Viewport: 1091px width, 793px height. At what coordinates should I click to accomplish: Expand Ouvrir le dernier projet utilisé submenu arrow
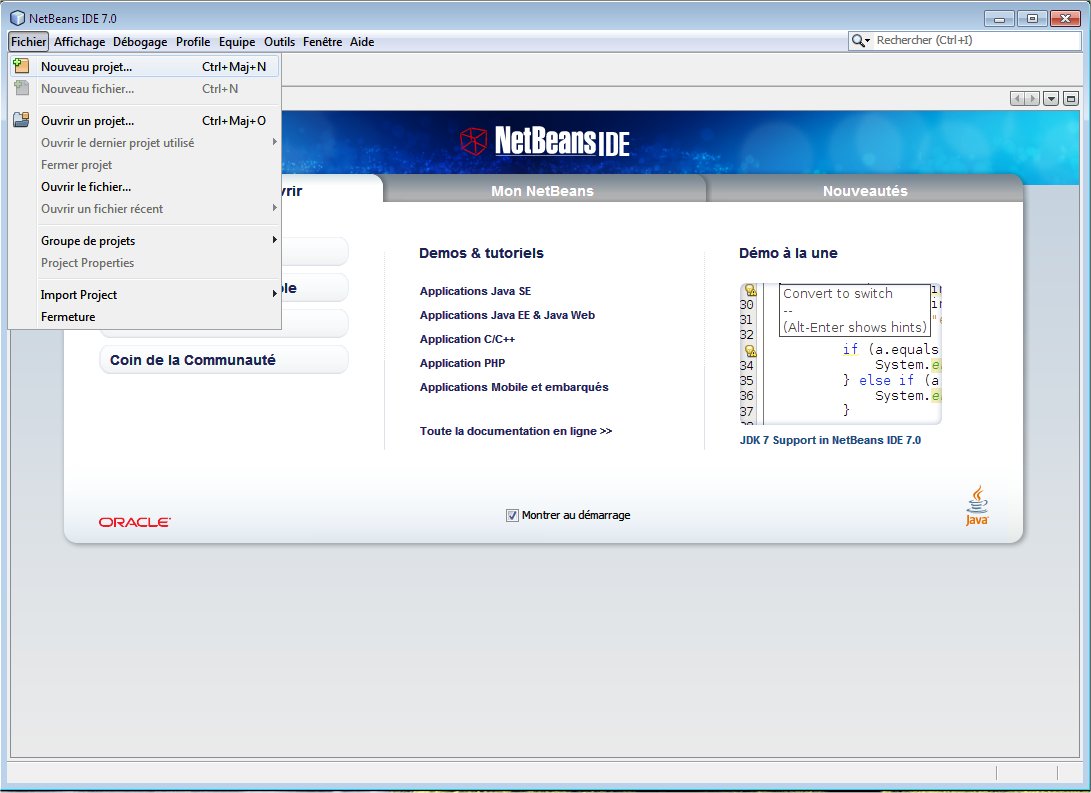click(274, 142)
